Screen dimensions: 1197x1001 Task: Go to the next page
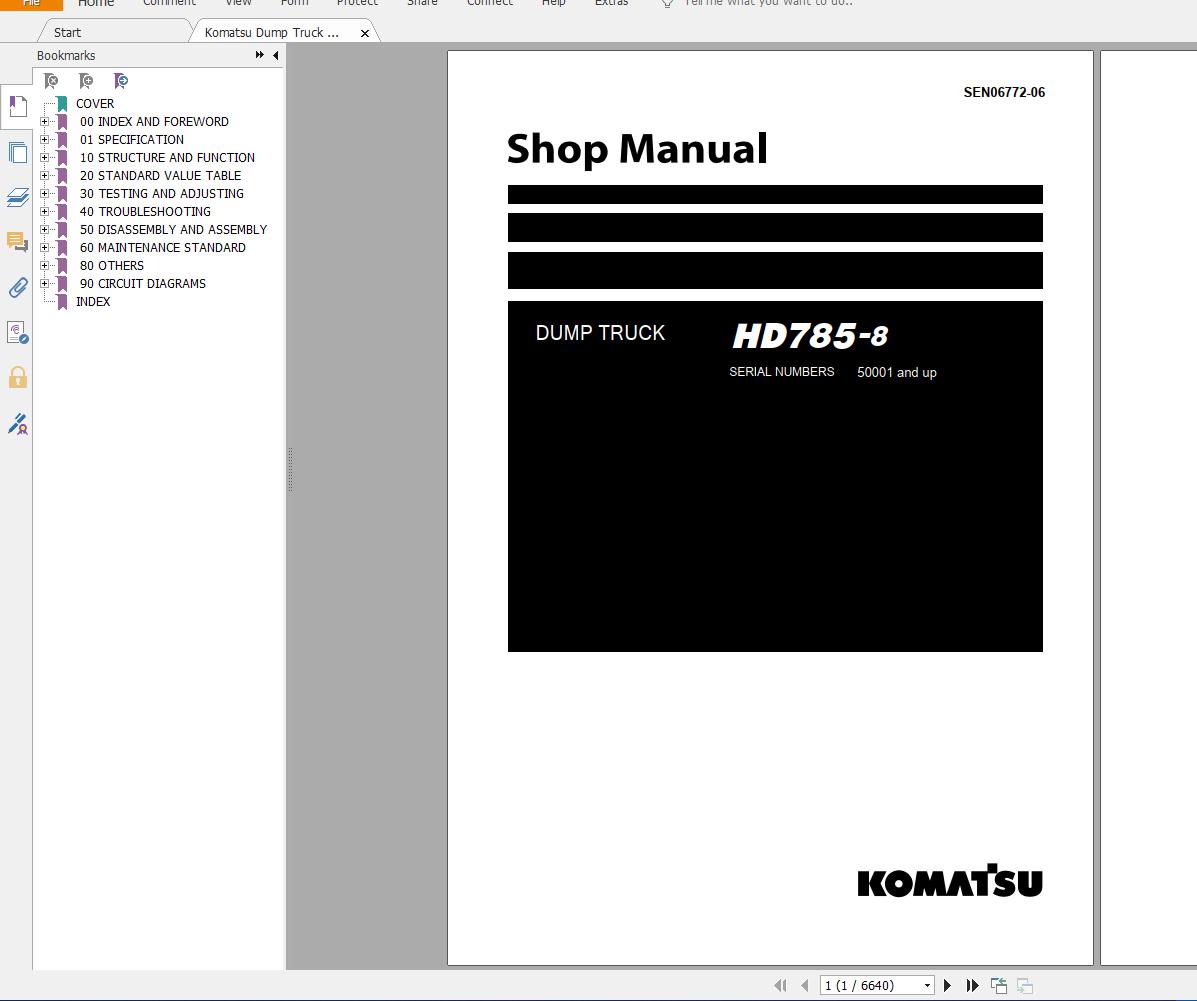pos(947,986)
